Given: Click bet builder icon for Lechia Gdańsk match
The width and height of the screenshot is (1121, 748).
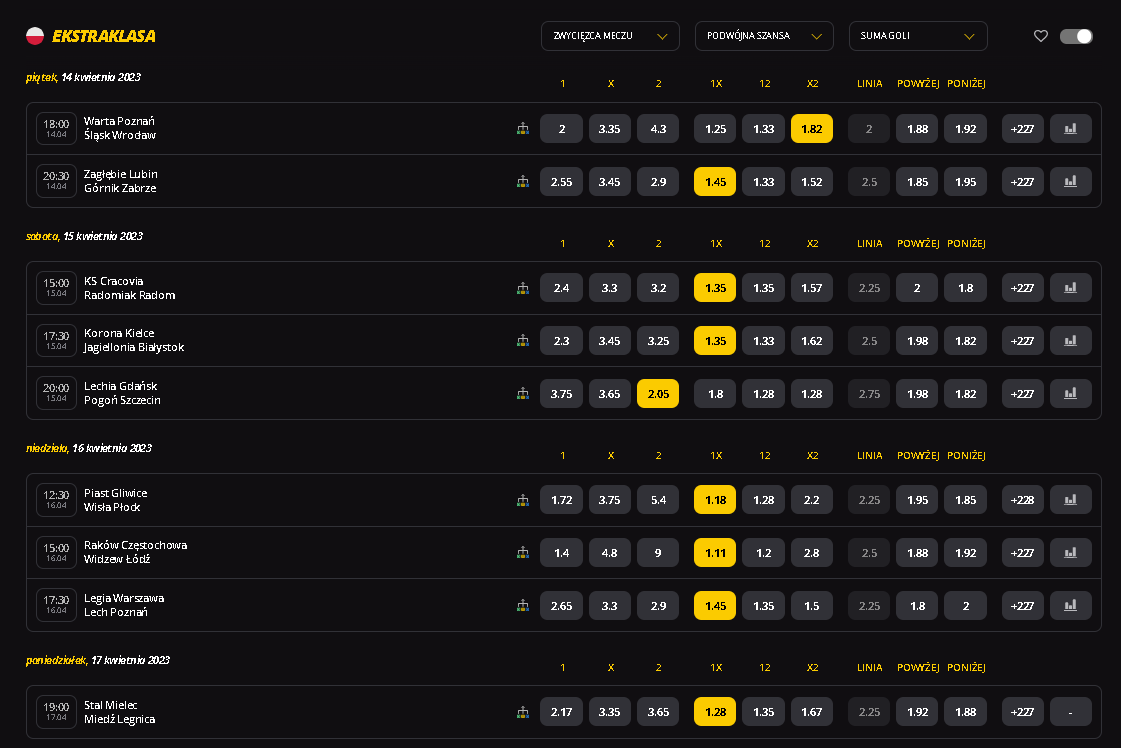Looking at the screenshot, I should click(x=523, y=393).
